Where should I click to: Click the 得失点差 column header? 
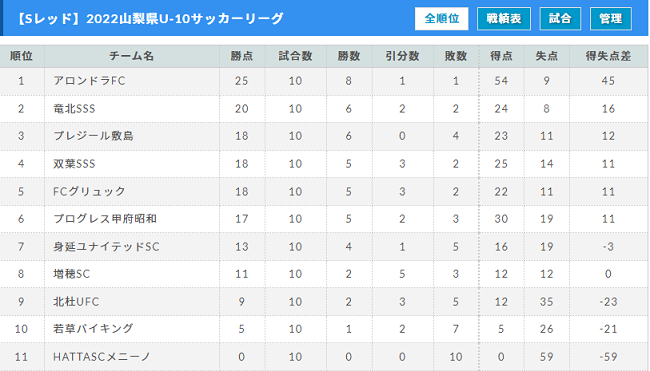point(608,56)
